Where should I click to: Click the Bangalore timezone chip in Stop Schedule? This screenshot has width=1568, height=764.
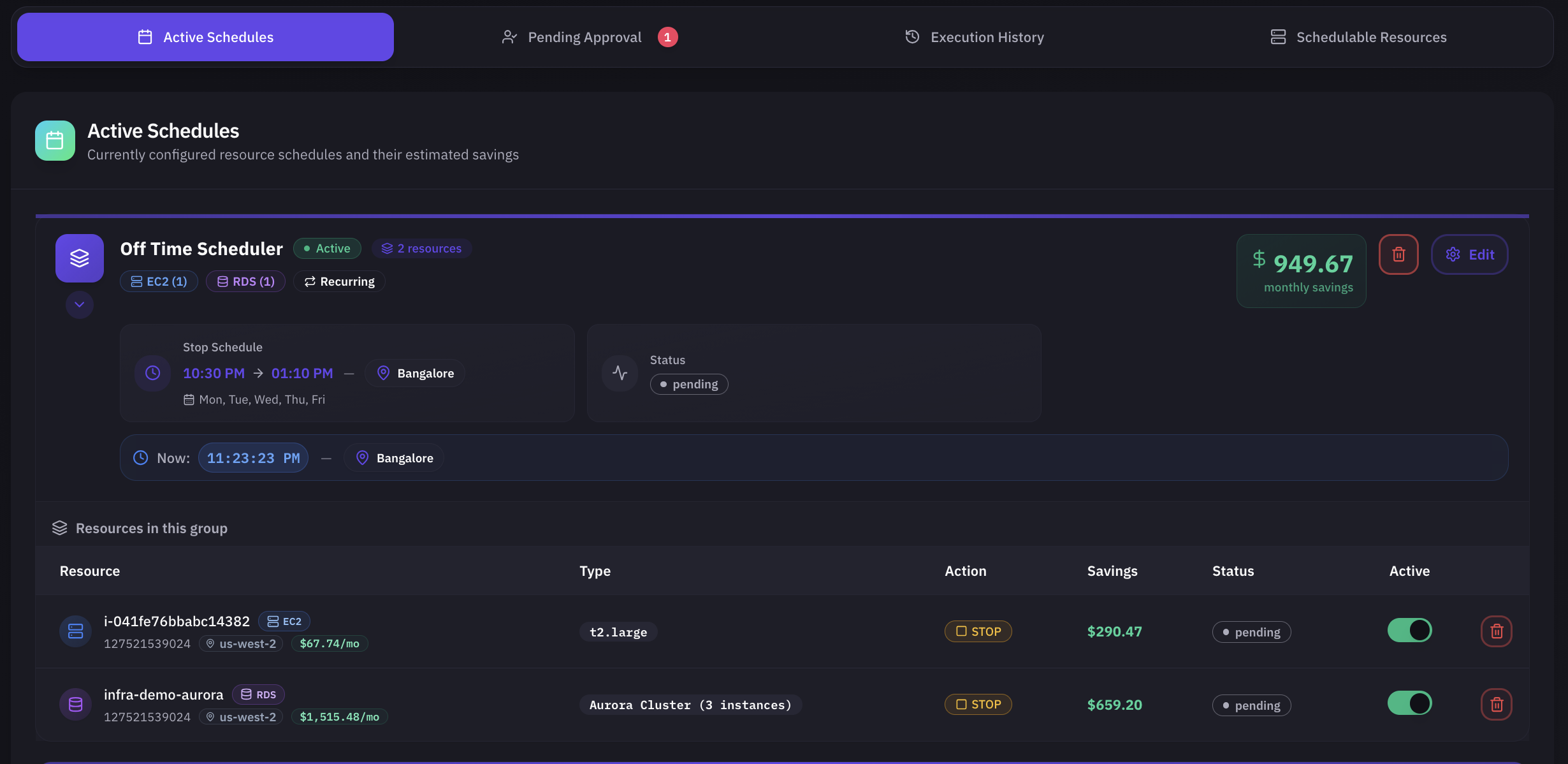coord(415,373)
